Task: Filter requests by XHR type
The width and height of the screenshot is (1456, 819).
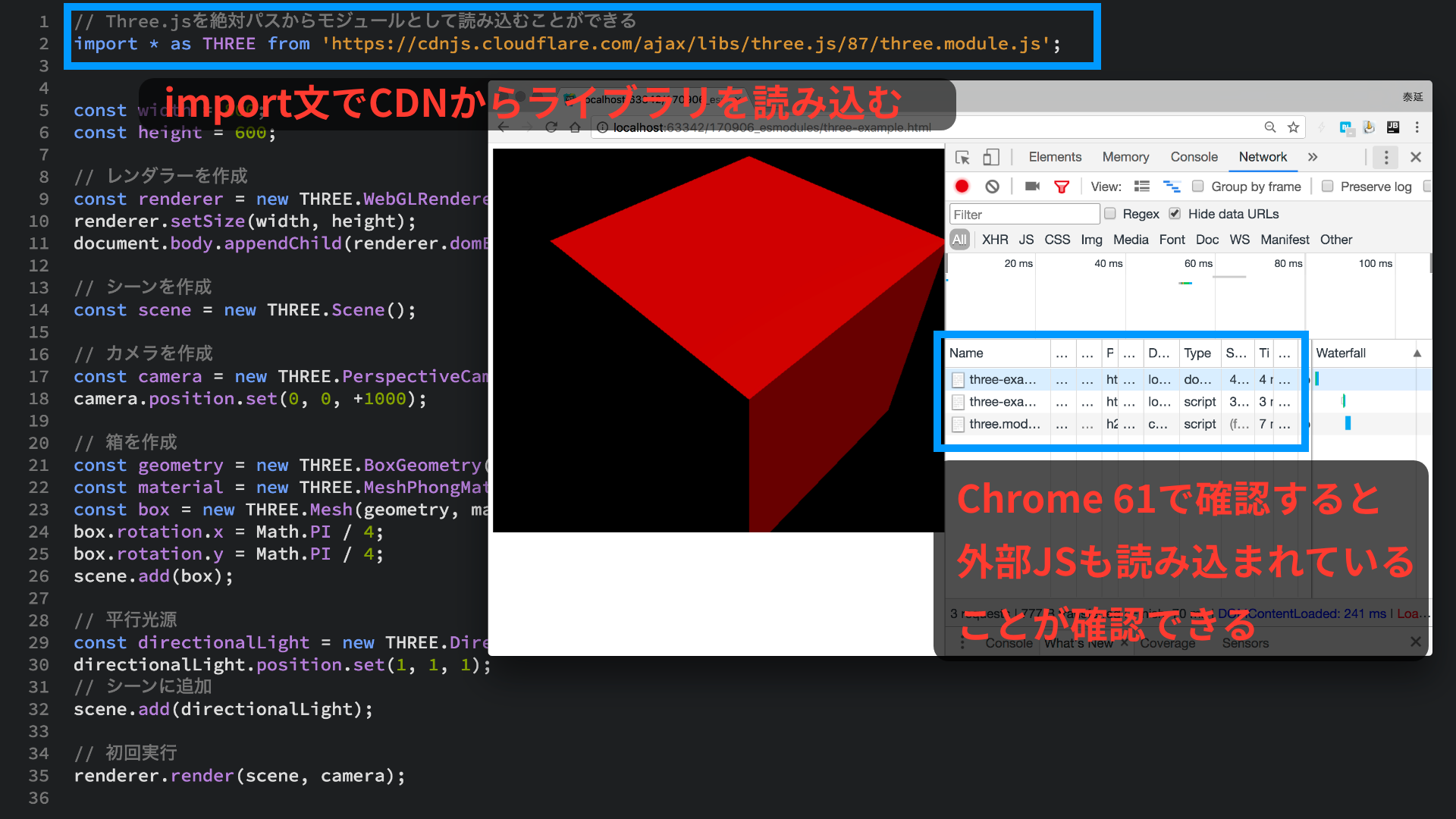Action: [995, 240]
